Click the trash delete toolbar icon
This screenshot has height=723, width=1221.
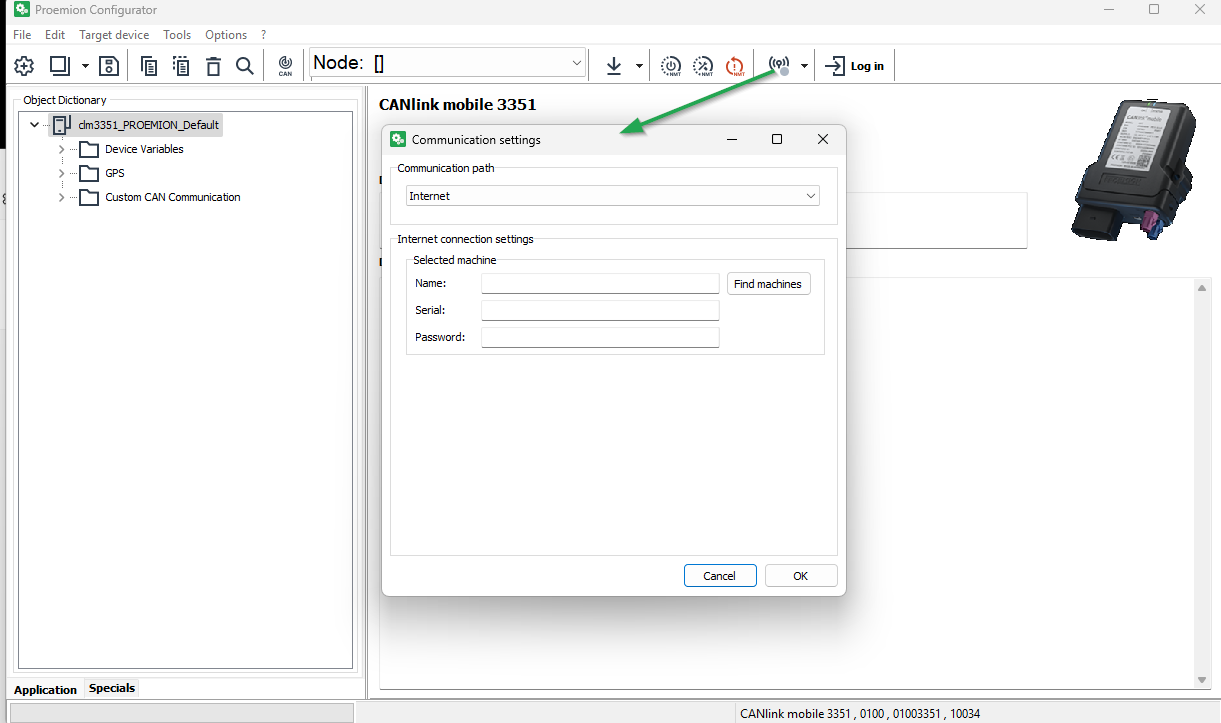coord(213,66)
